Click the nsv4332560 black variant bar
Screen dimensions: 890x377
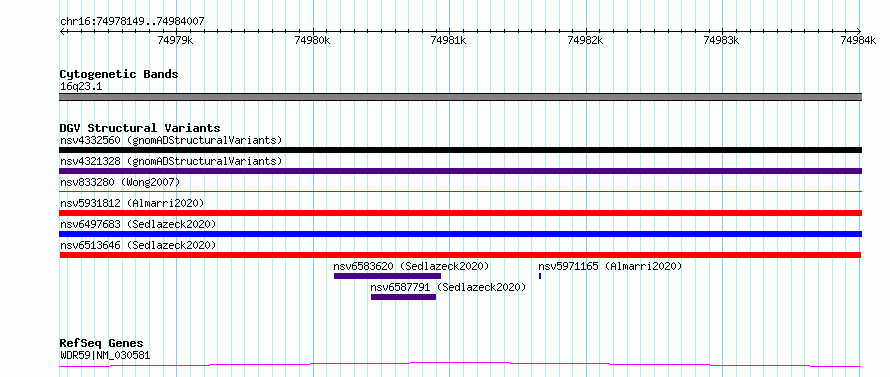(460, 150)
